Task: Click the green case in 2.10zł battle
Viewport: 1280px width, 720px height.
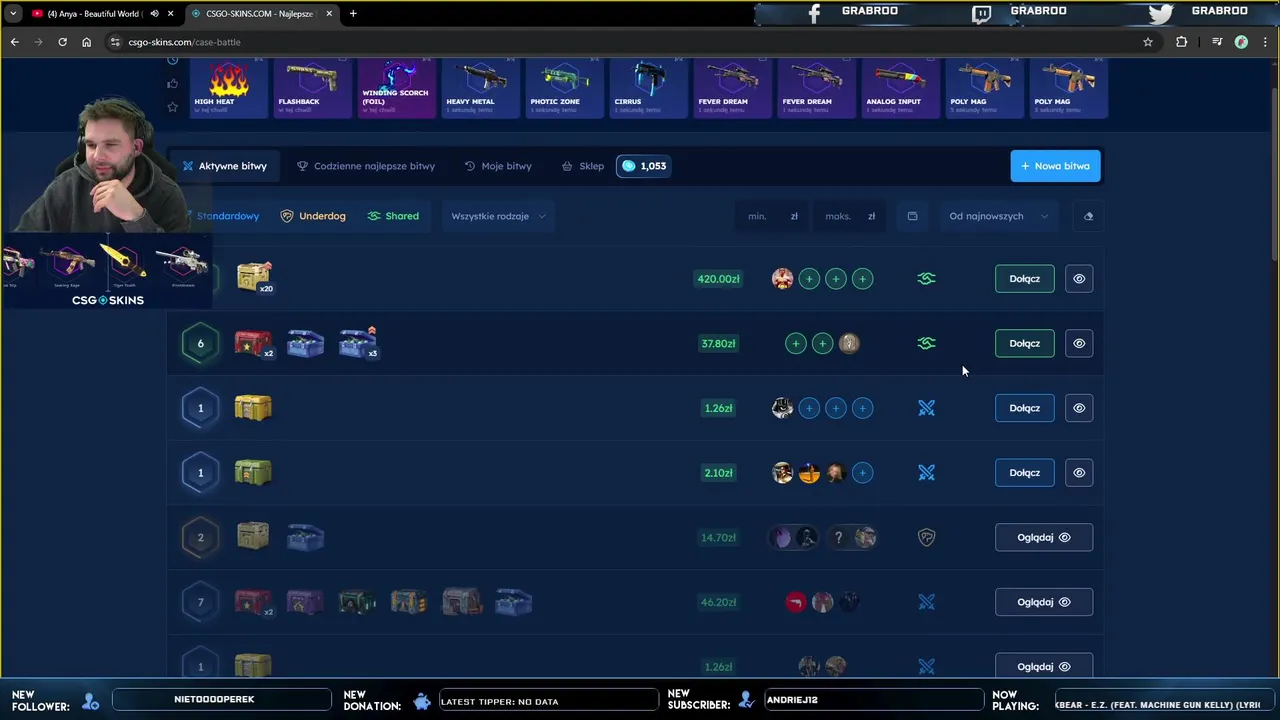Action: tap(253, 472)
